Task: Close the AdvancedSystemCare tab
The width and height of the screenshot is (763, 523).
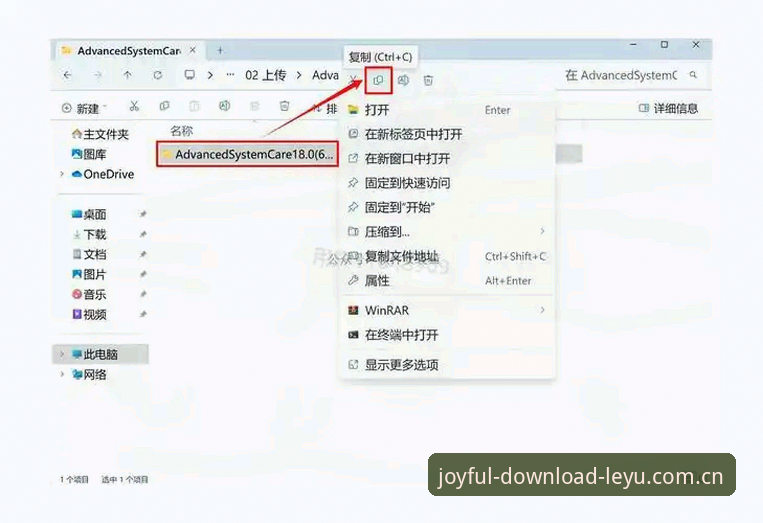Action: pyautogui.click(x=193, y=50)
